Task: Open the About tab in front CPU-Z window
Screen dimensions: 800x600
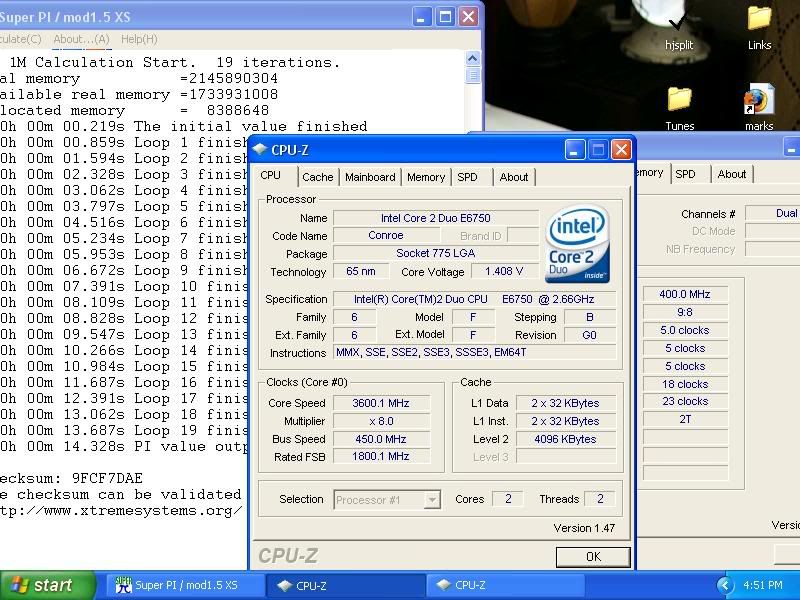Action: click(514, 177)
